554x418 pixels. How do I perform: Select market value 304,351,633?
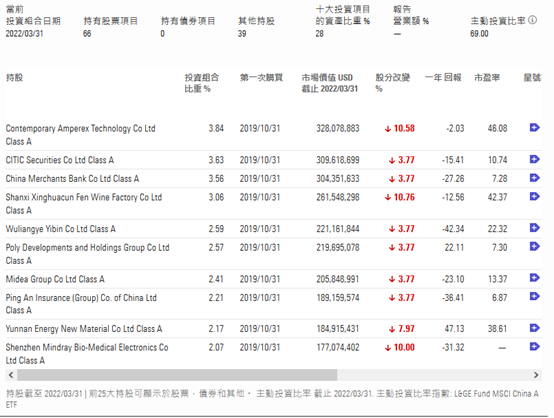(338, 178)
